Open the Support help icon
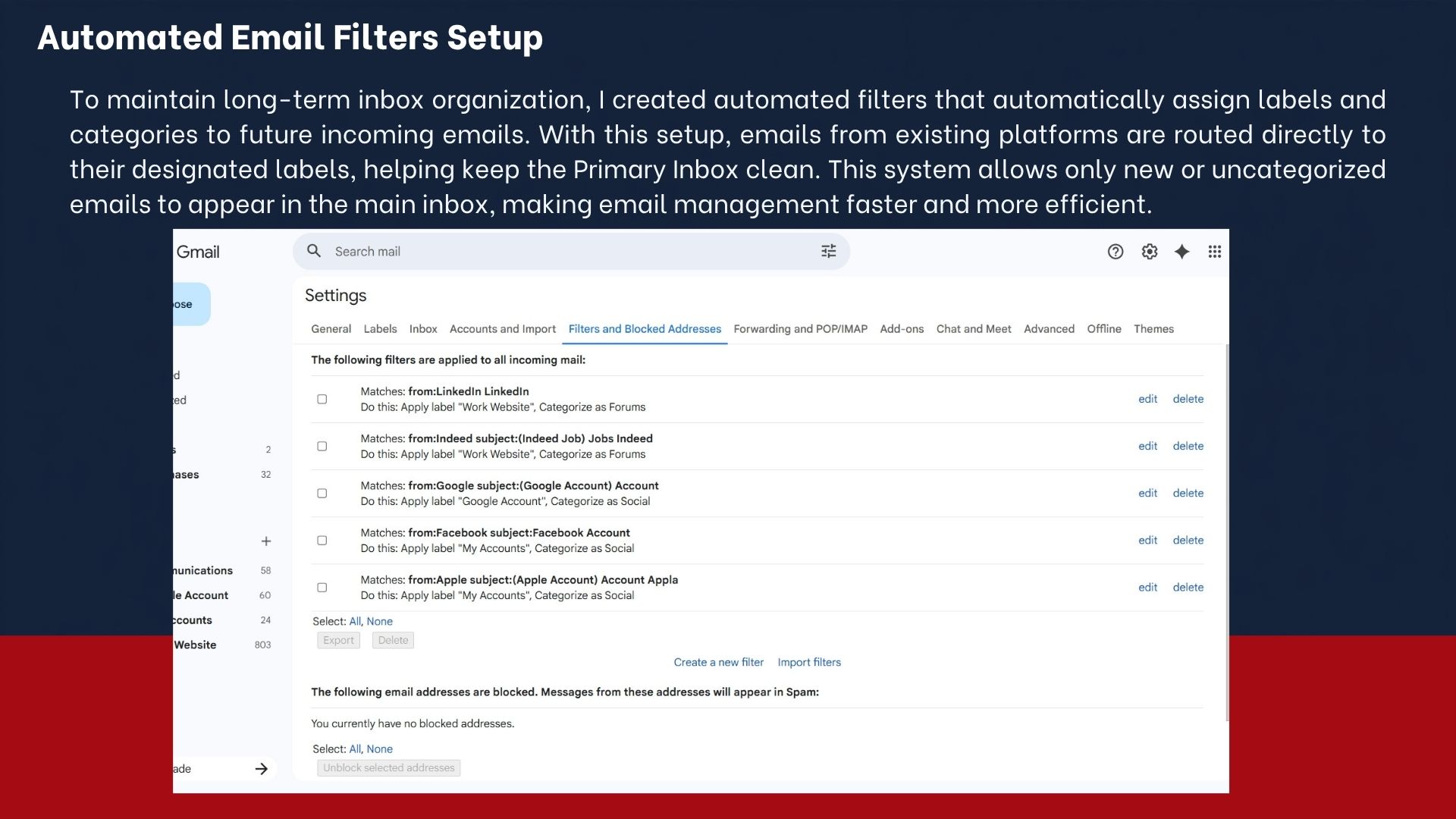 coord(1115,252)
